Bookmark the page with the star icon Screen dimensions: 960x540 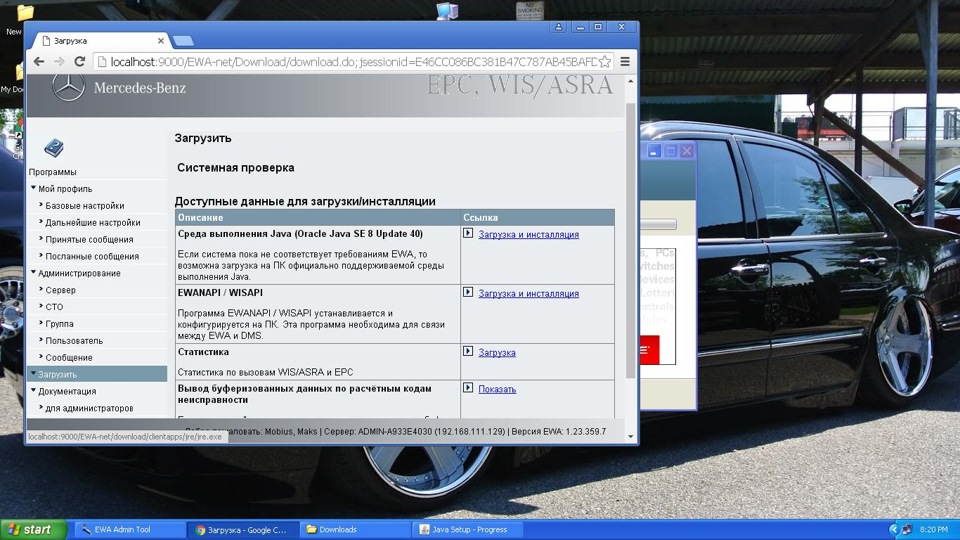pyautogui.click(x=605, y=62)
